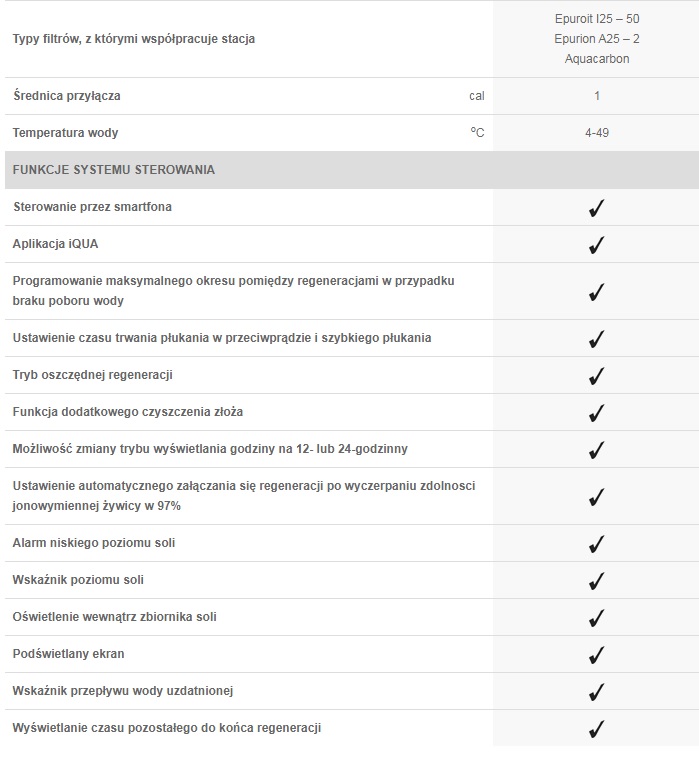The image size is (699, 770).
Task: Click the 4-49 temperature value
Action: pos(597,133)
